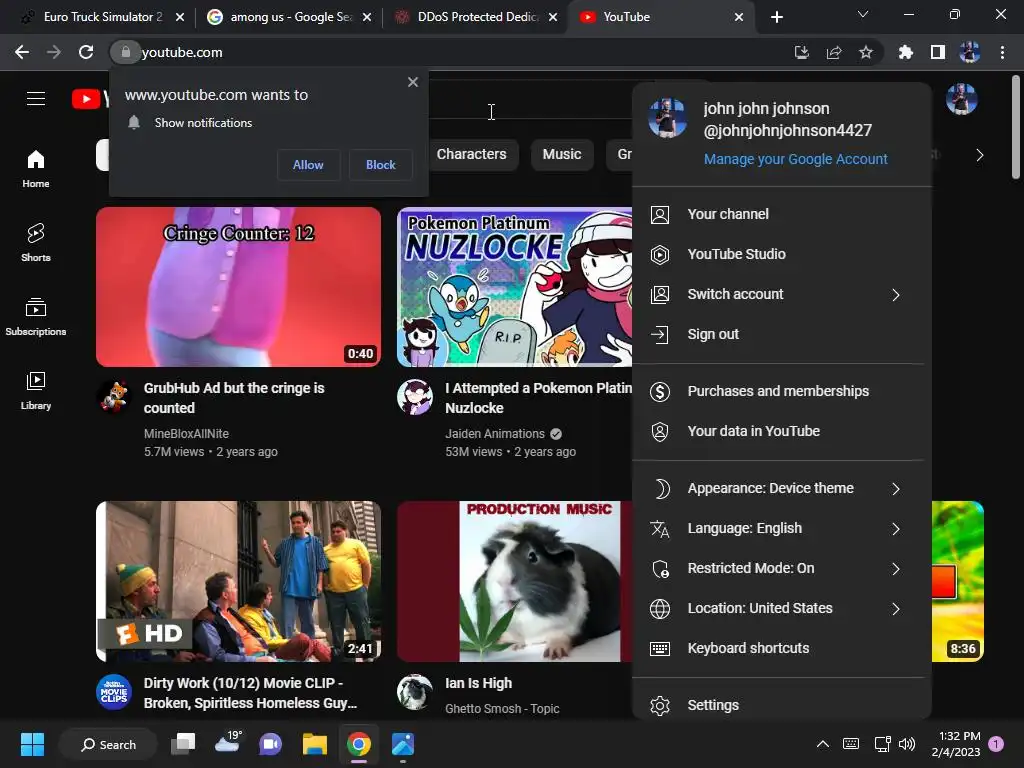Open the Dirty Work movie clip thumbnail
1024x768 pixels.
(238, 581)
